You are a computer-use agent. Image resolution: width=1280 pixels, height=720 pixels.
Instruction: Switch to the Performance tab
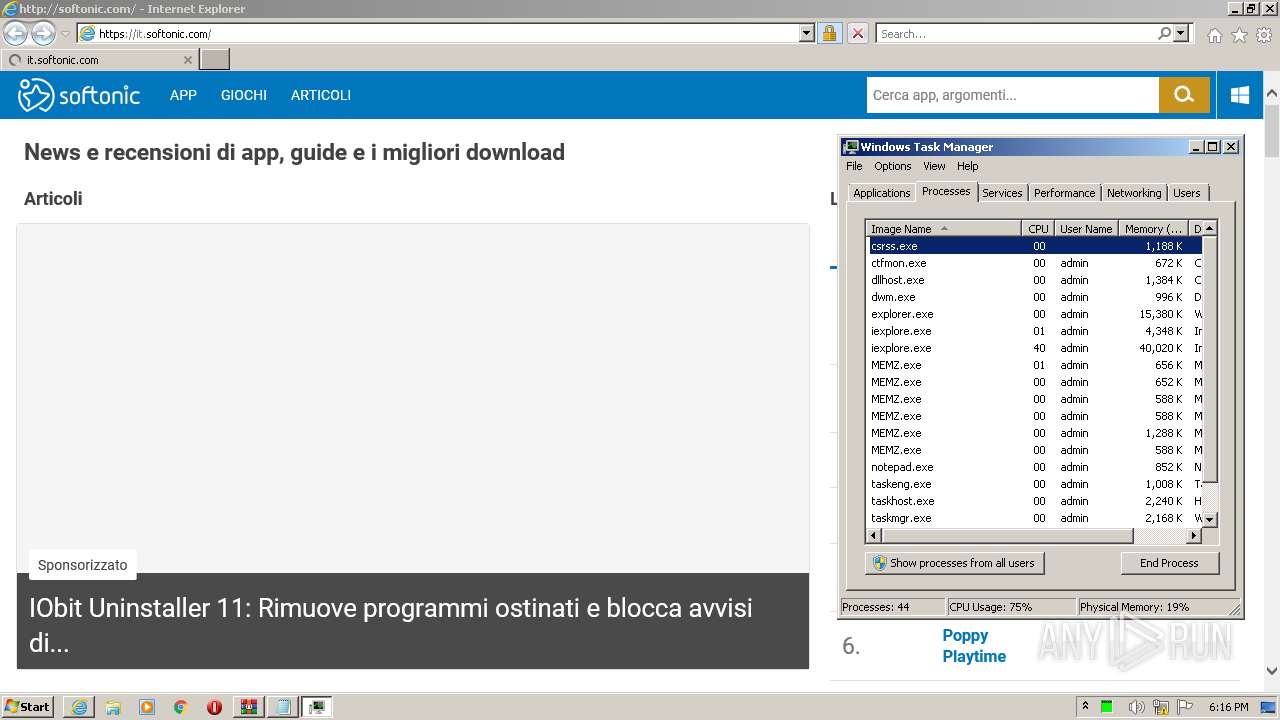click(x=1064, y=193)
